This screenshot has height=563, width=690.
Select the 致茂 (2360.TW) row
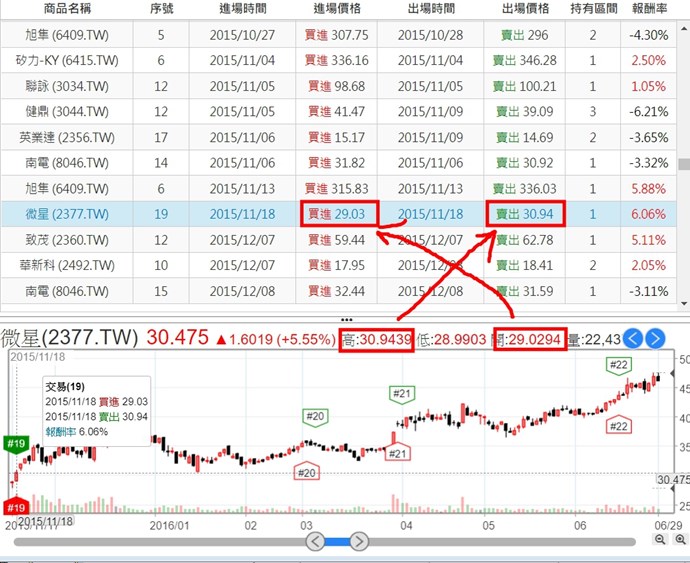339,240
